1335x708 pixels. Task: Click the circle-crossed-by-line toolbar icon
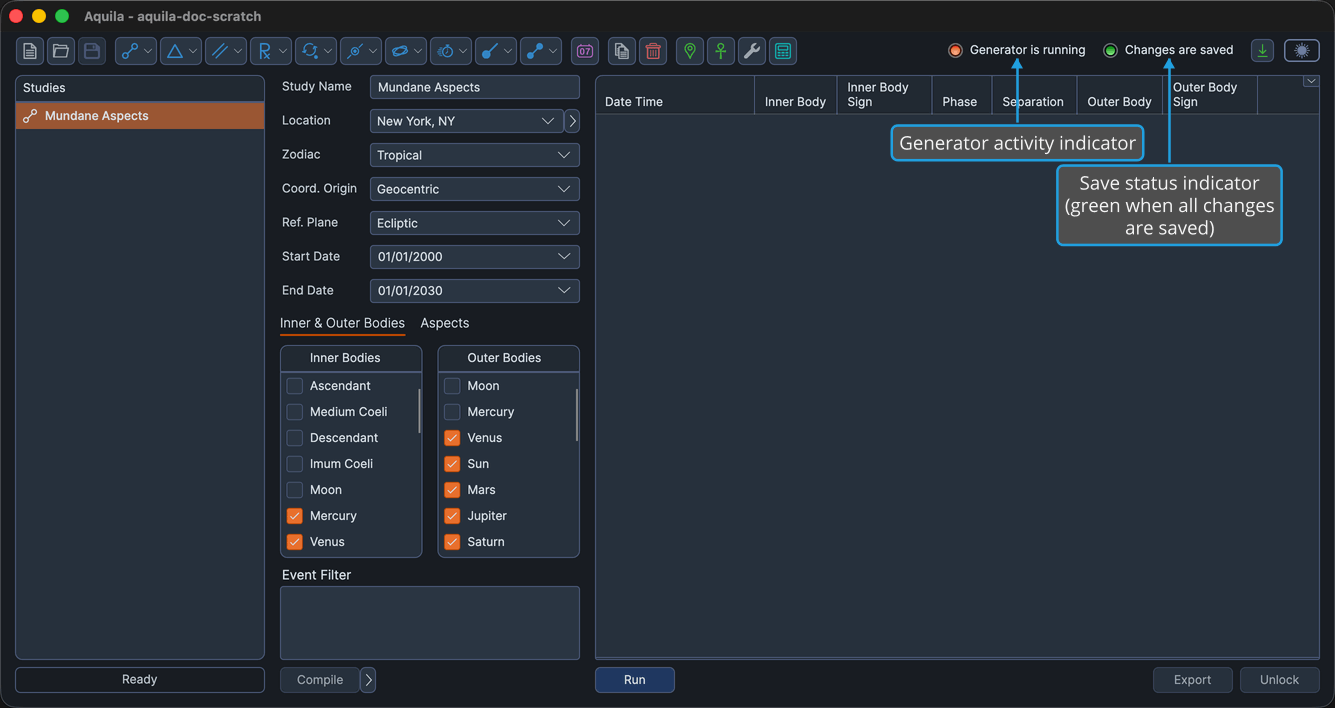point(354,51)
